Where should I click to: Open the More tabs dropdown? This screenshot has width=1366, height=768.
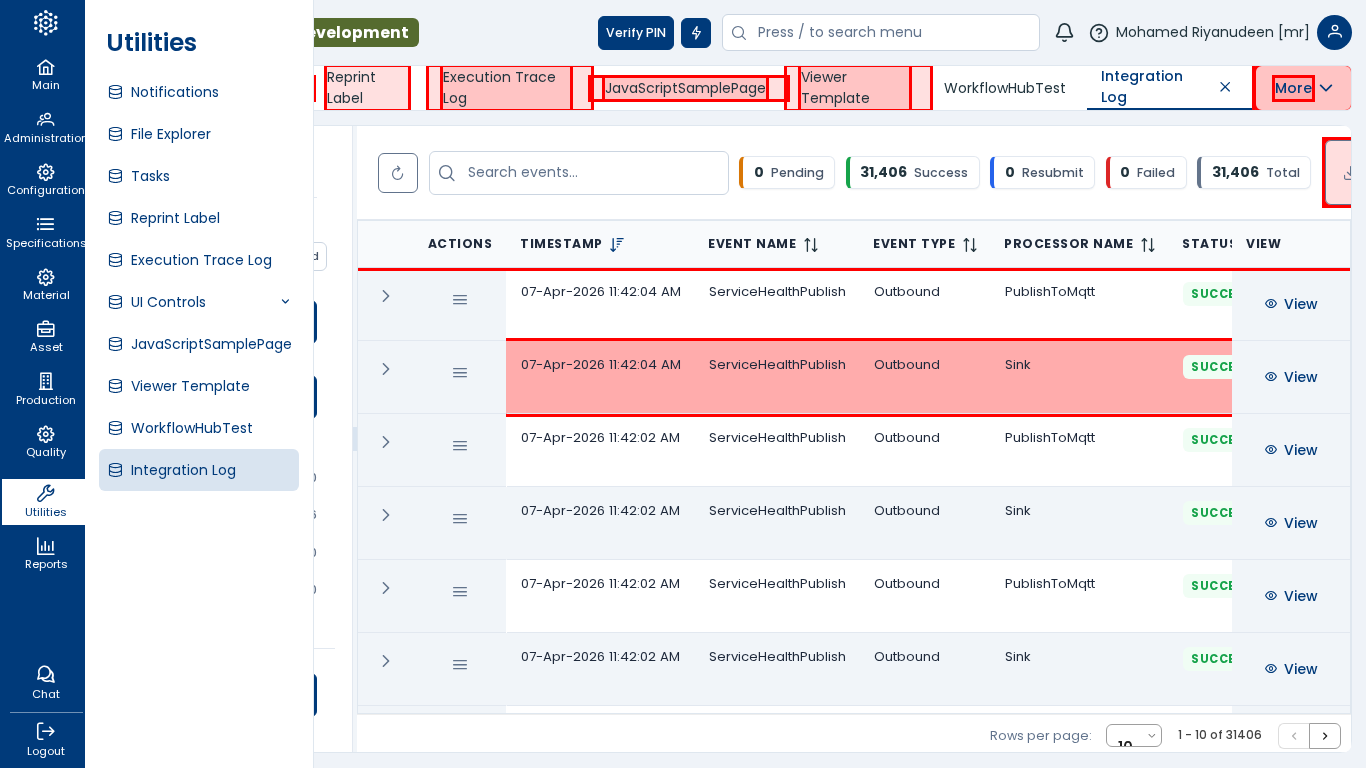tap(1303, 88)
